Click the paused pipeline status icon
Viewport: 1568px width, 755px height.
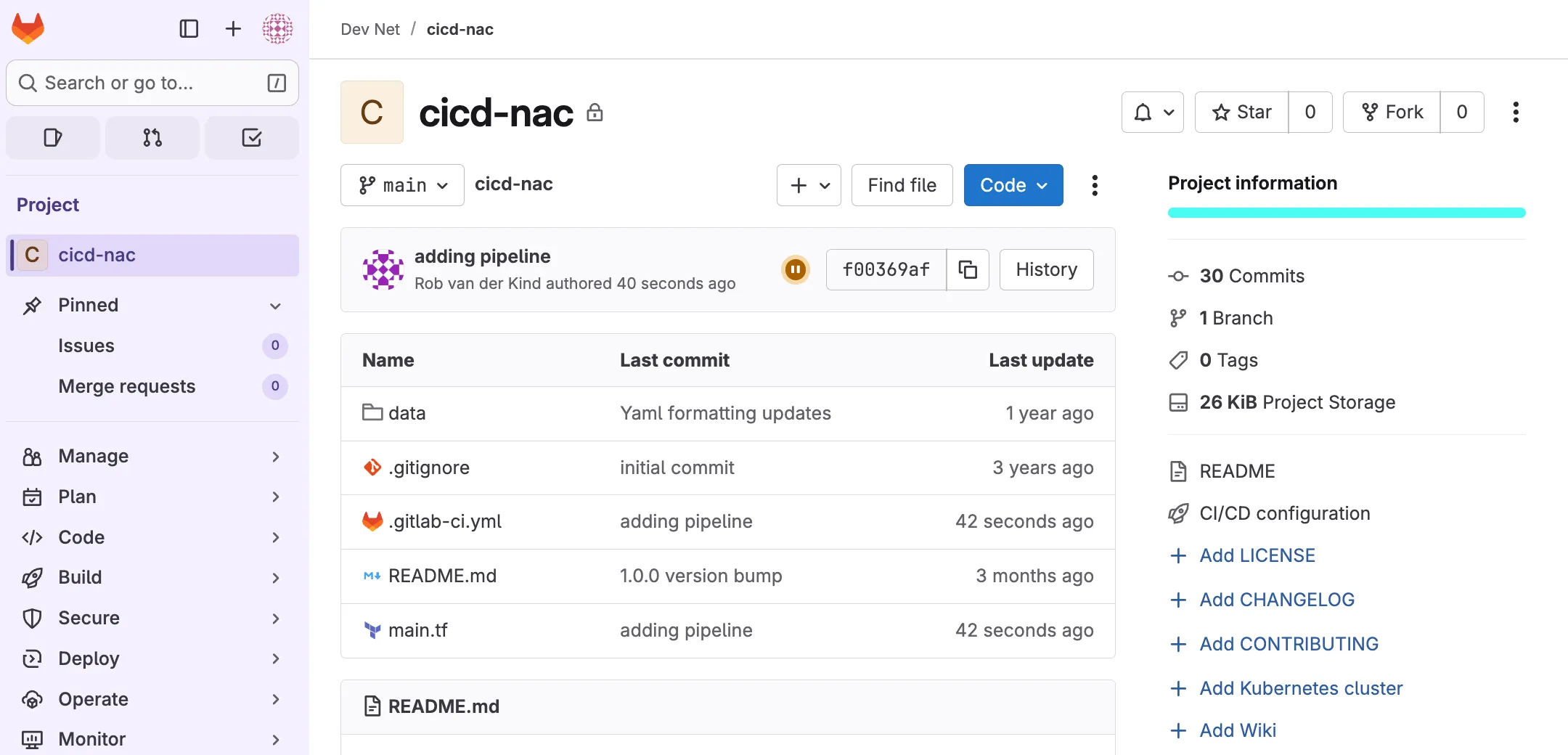(796, 269)
